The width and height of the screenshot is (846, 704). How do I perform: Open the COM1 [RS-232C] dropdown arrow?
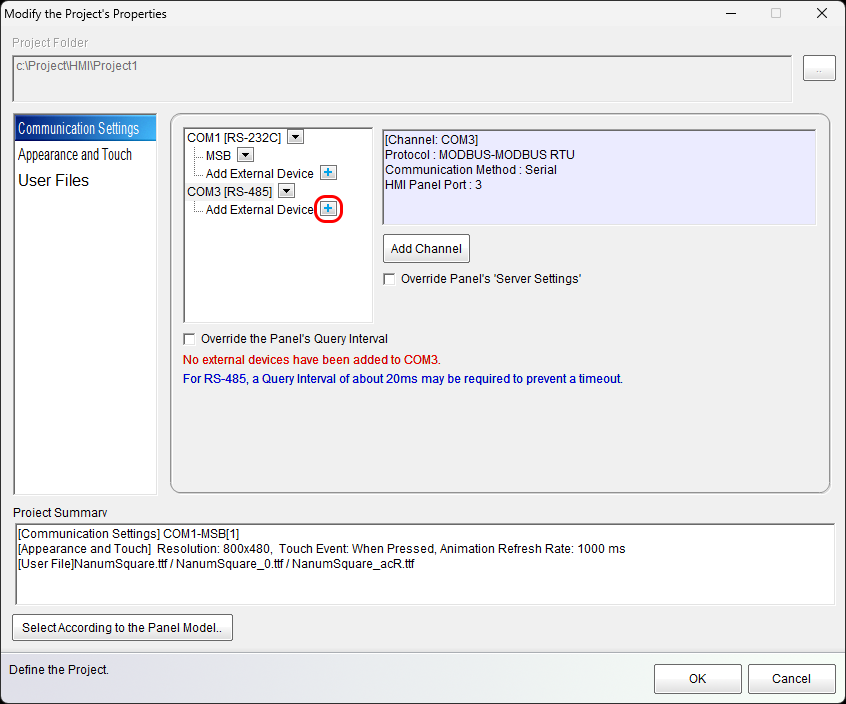pyautogui.click(x=295, y=137)
